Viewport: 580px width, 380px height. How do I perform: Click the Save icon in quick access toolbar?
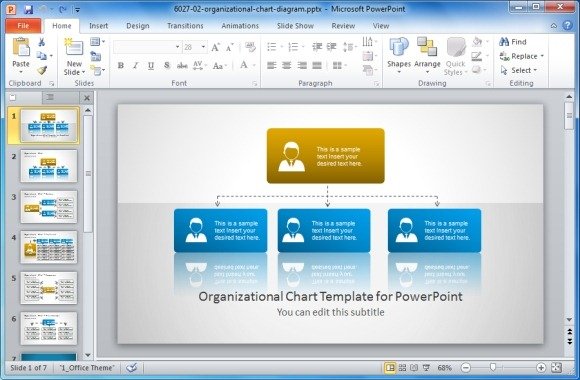click(x=28, y=9)
